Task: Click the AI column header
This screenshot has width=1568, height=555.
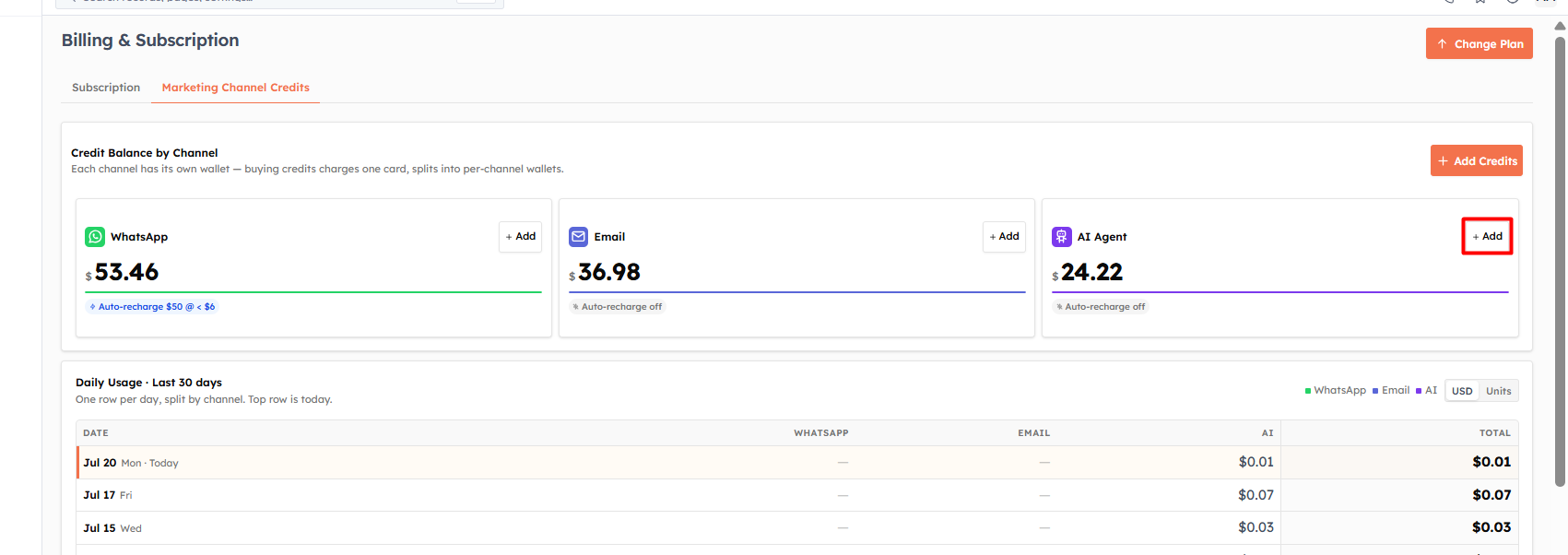Action: [1267, 433]
